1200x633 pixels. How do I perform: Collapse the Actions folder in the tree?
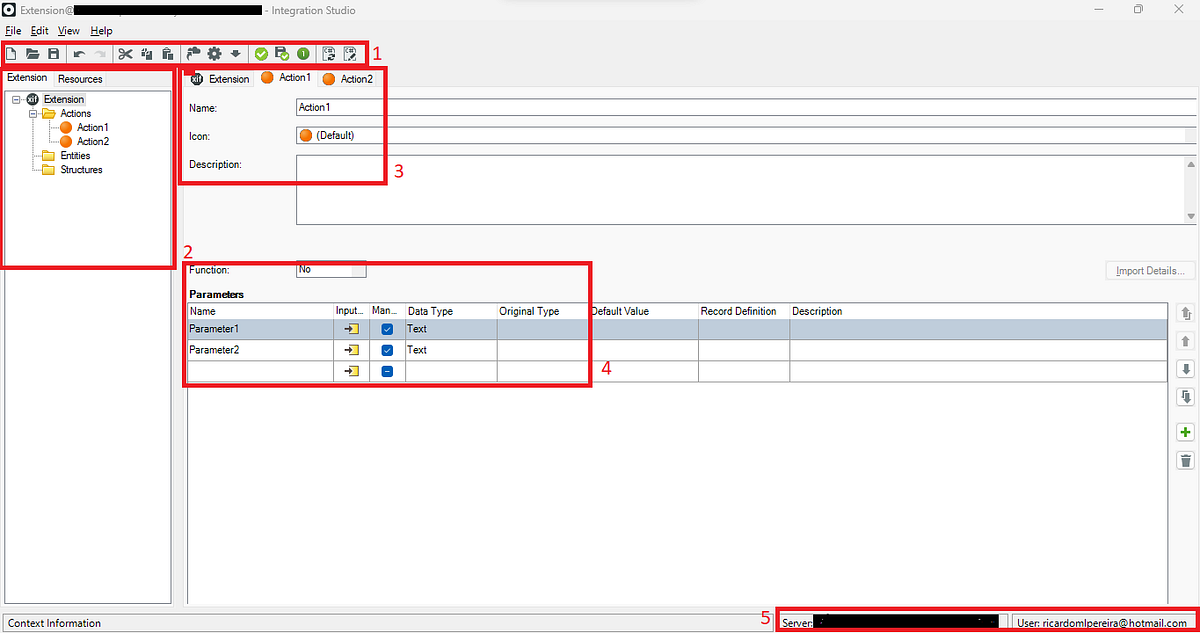click(31, 113)
